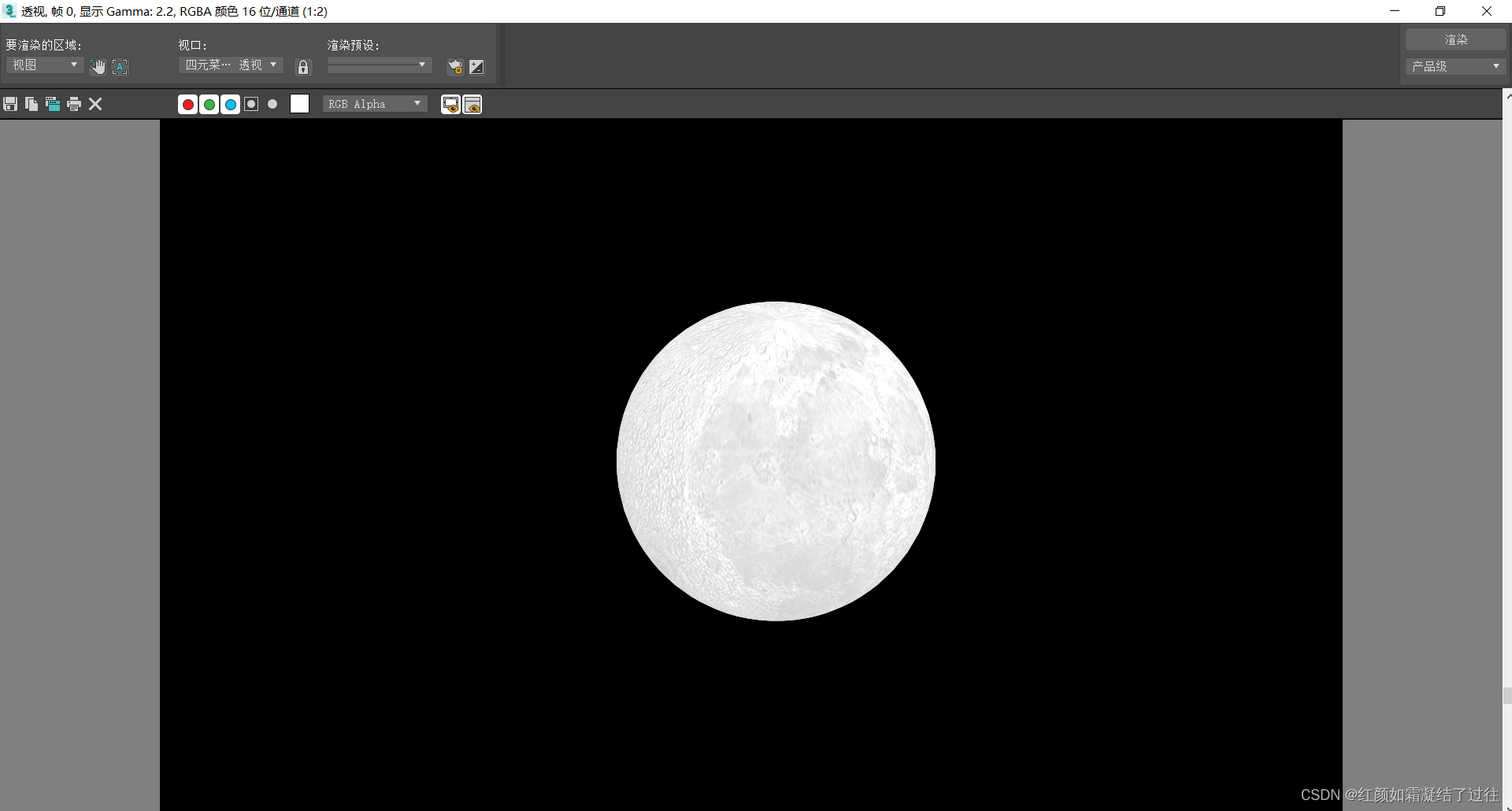Image resolution: width=1512 pixels, height=811 pixels.
Task: Close the render frame window
Action: (1487, 11)
